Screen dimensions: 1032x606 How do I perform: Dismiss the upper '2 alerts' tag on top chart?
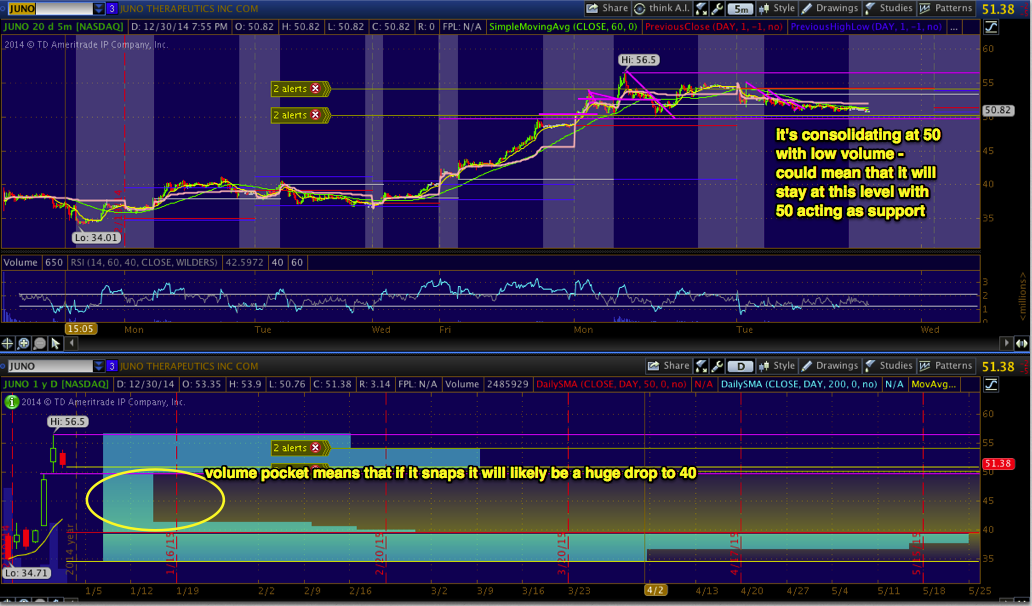[x=317, y=89]
